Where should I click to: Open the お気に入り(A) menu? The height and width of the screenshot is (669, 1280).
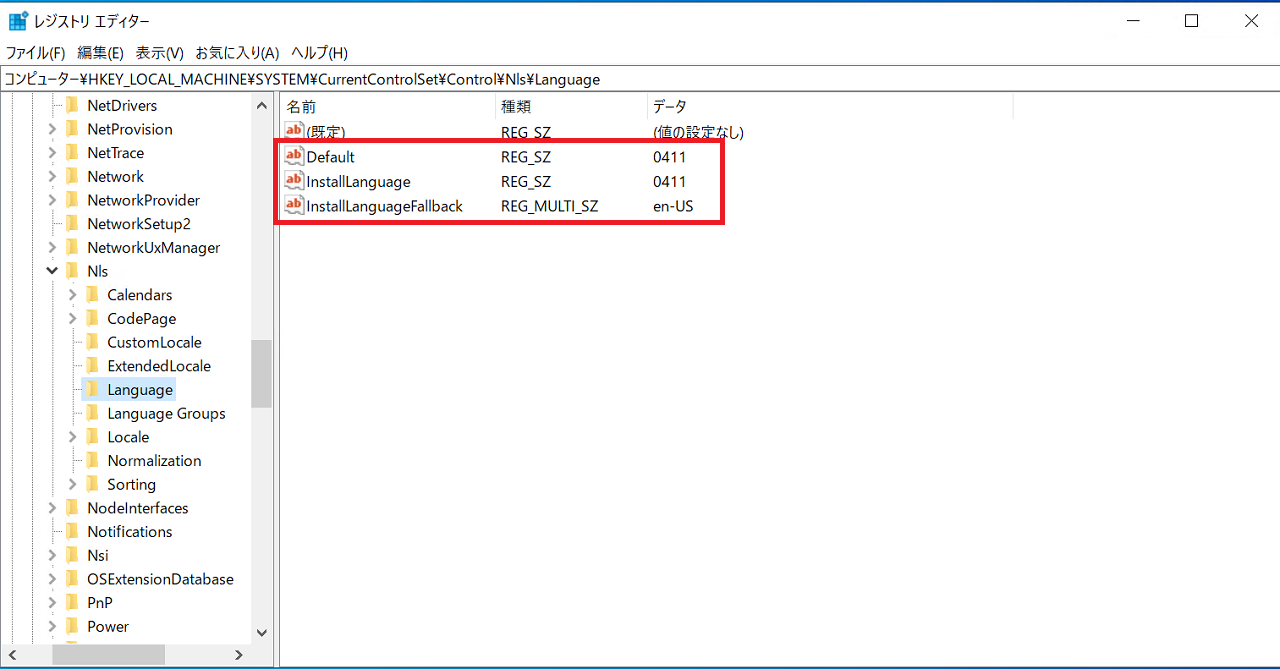pyautogui.click(x=236, y=53)
